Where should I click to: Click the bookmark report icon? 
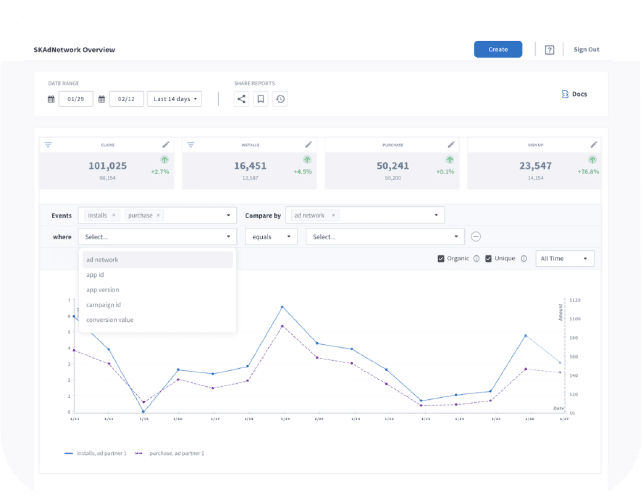coord(260,99)
